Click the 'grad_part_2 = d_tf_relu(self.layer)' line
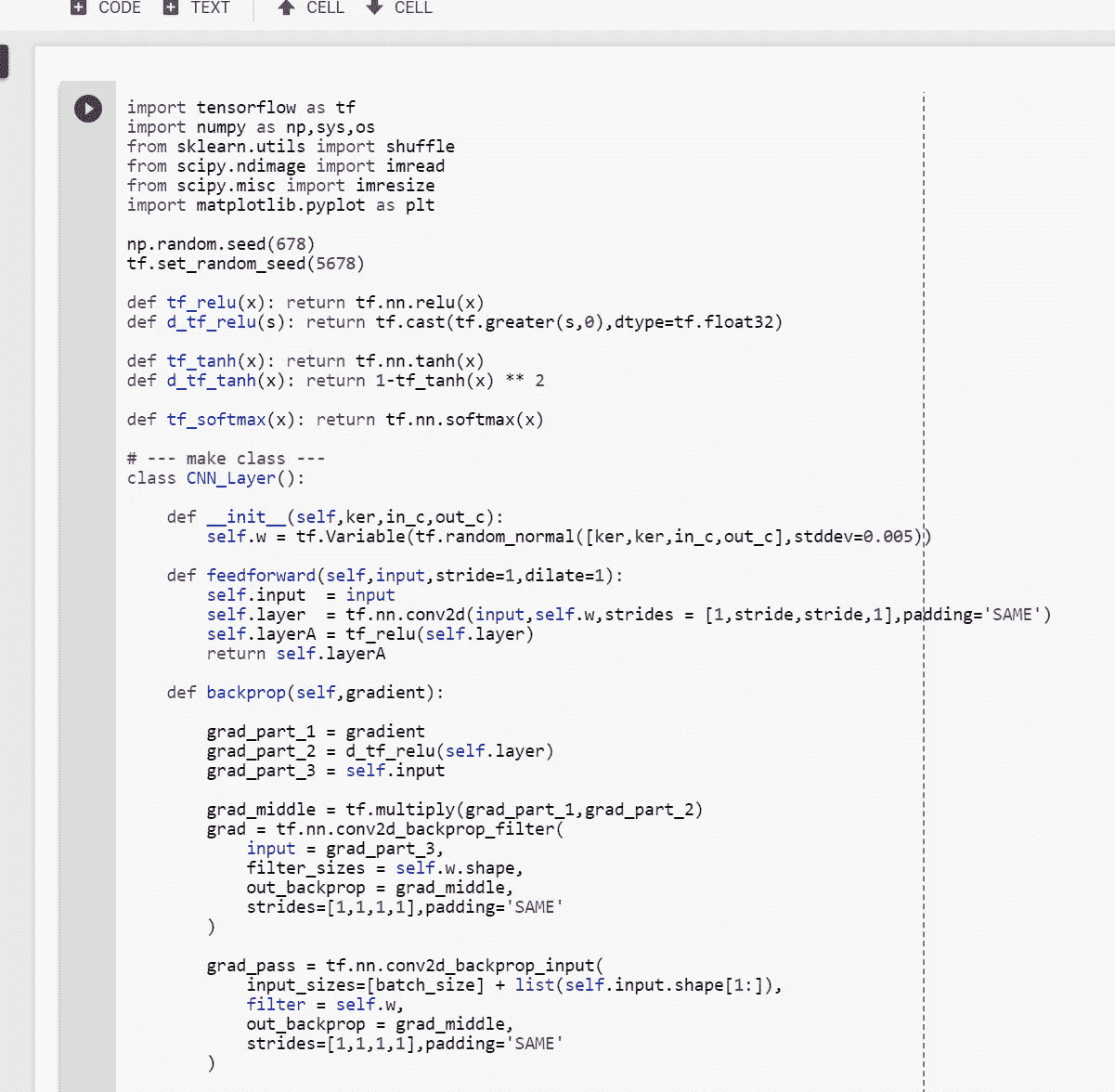 381,751
